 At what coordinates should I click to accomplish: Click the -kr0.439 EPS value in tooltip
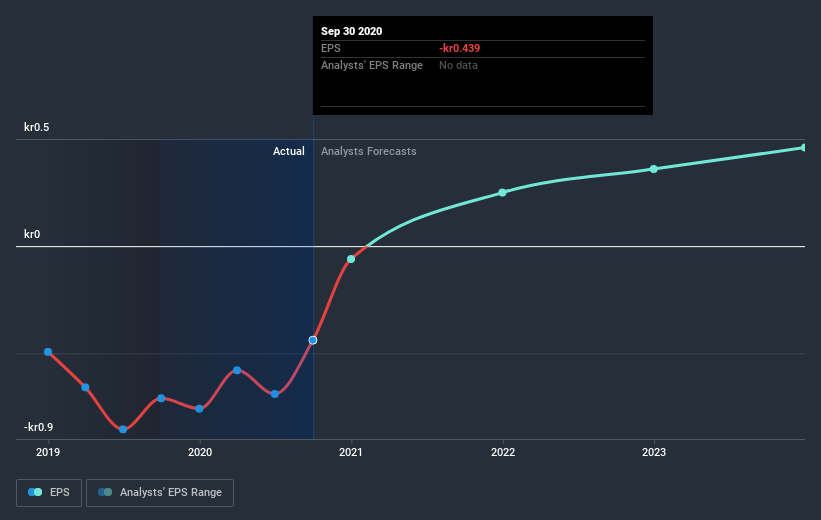tap(459, 48)
